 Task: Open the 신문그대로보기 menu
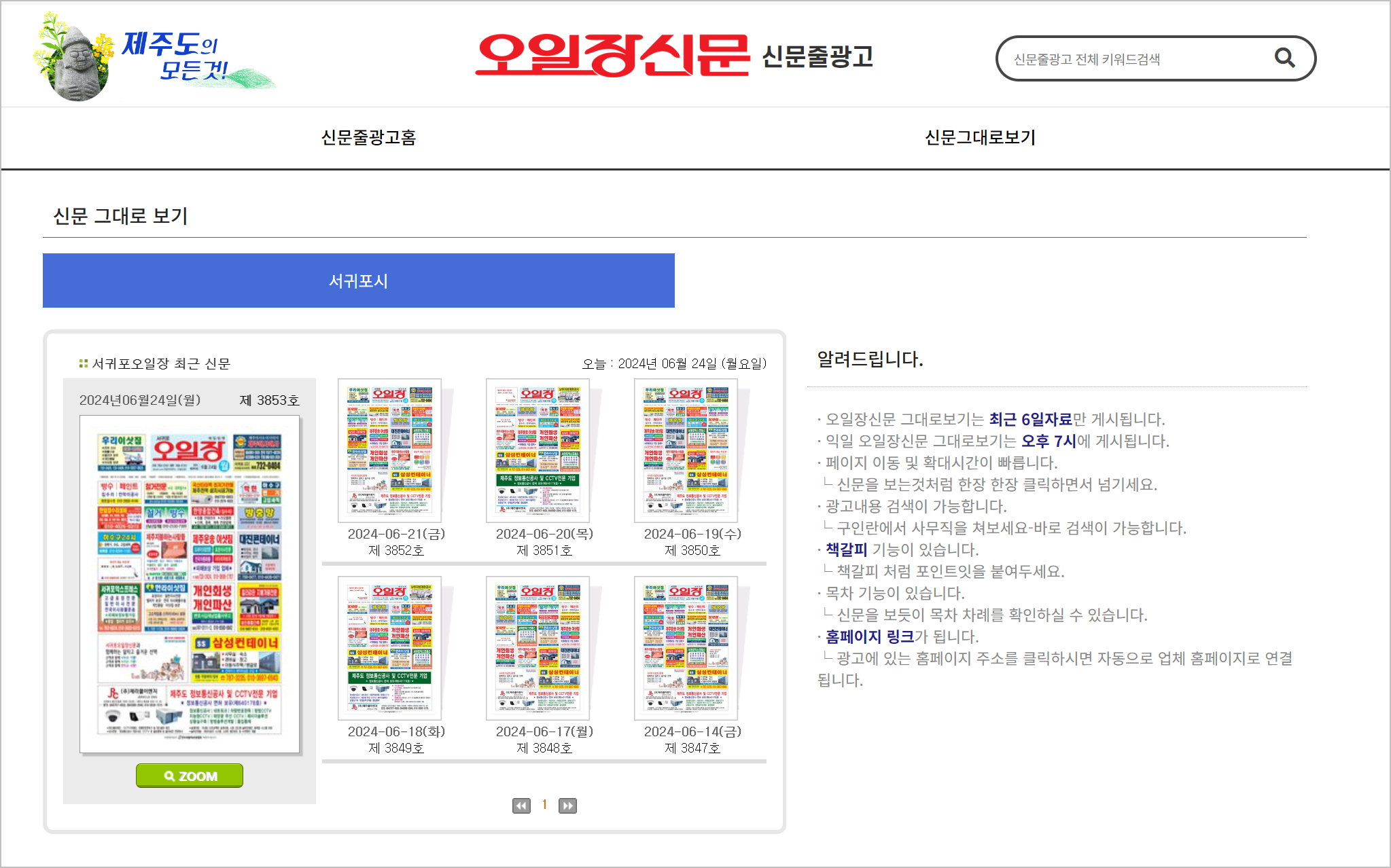point(980,138)
